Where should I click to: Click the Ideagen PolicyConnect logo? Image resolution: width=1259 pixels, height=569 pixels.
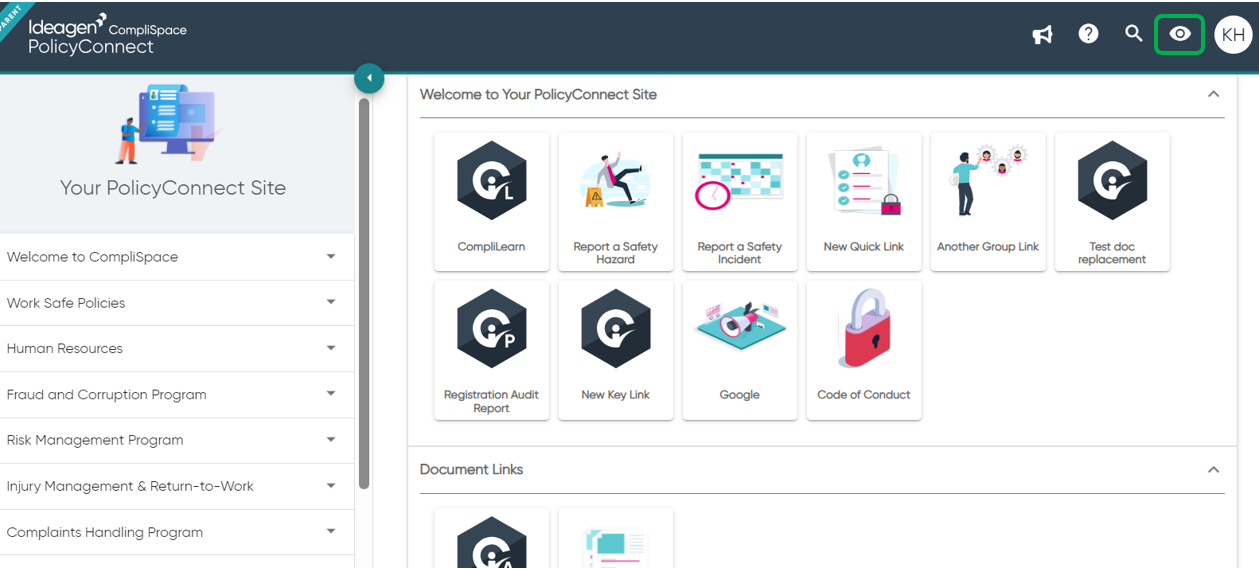coord(107,35)
